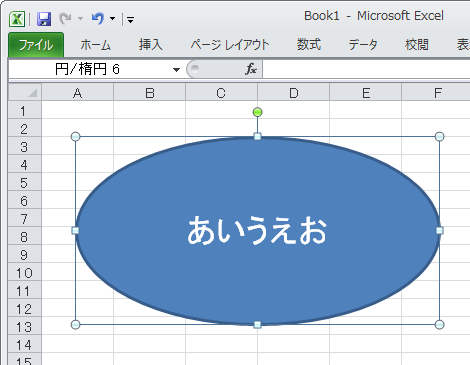Viewport: 470px width, 365px height.
Task: Select row 10 header
Action: [25, 272]
